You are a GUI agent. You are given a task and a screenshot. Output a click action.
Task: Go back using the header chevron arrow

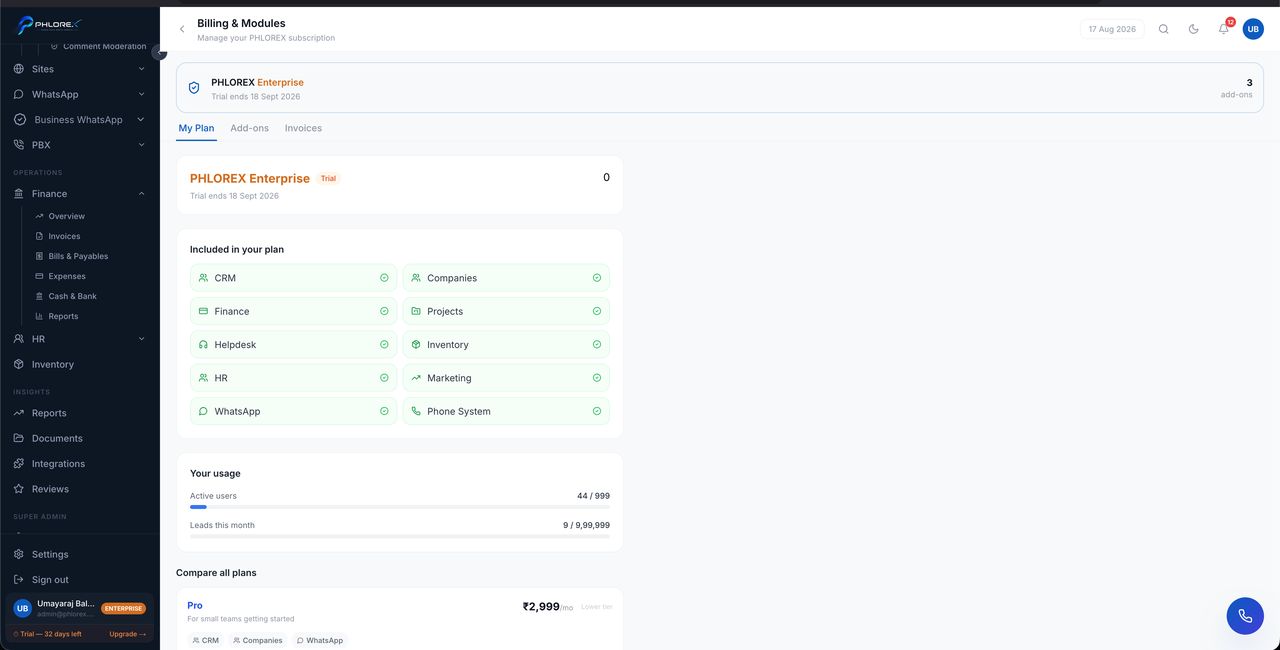182,29
